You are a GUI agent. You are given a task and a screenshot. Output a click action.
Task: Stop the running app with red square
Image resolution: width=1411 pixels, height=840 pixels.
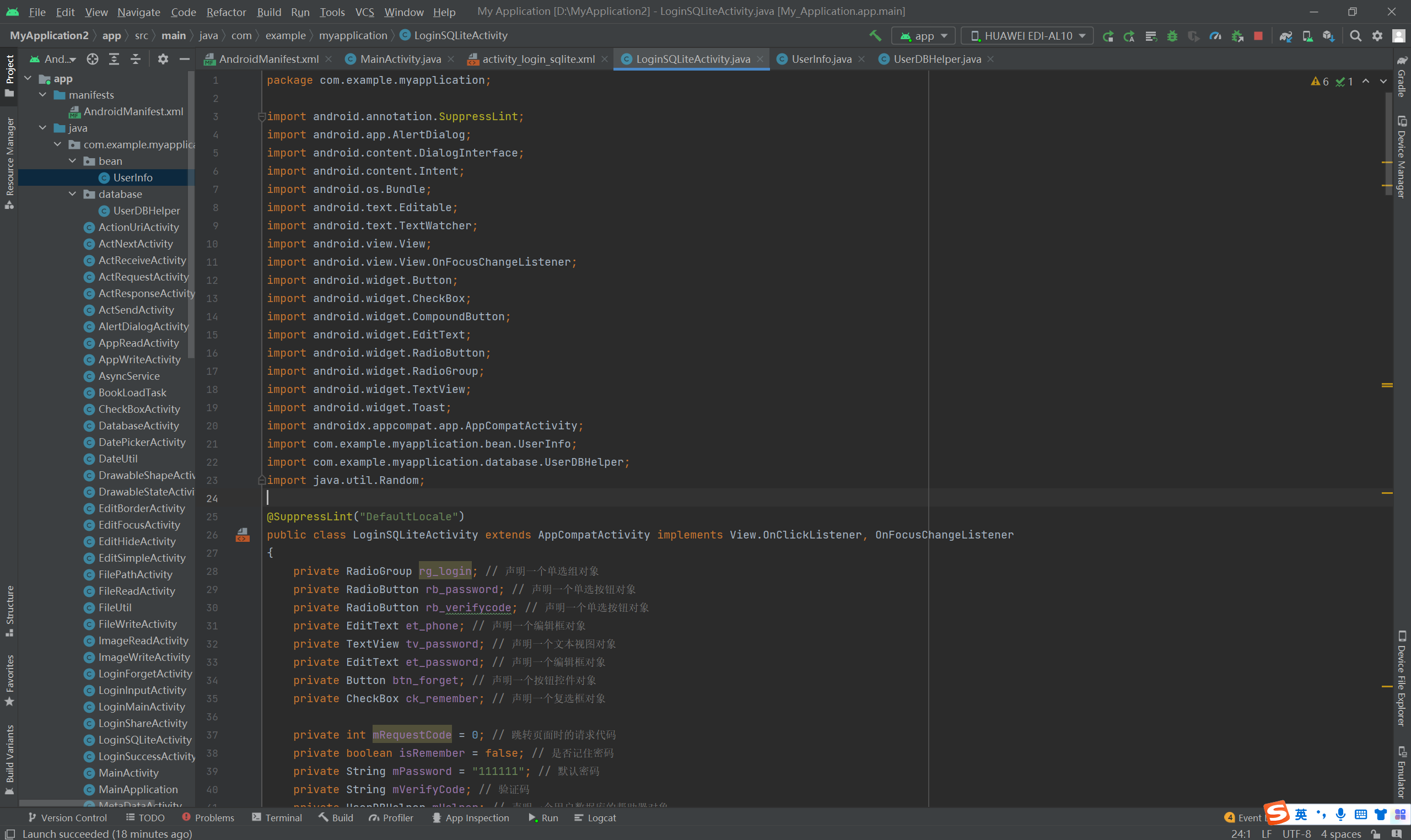coord(1258,36)
